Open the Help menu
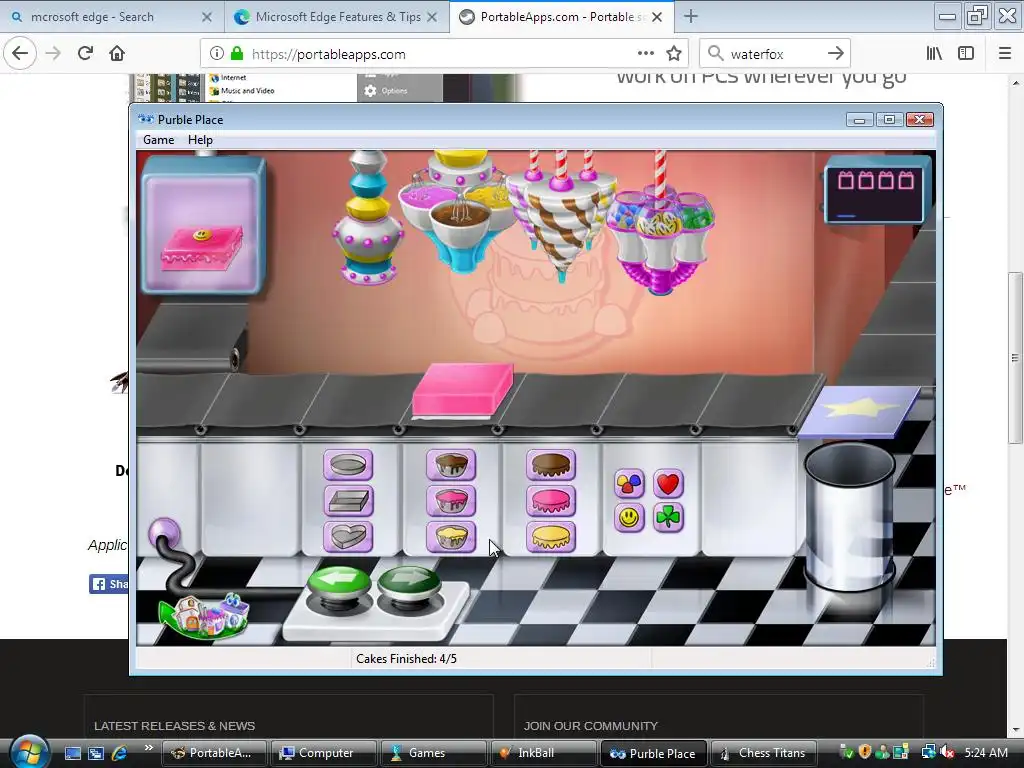Viewport: 1024px width, 768px height. pyautogui.click(x=200, y=140)
